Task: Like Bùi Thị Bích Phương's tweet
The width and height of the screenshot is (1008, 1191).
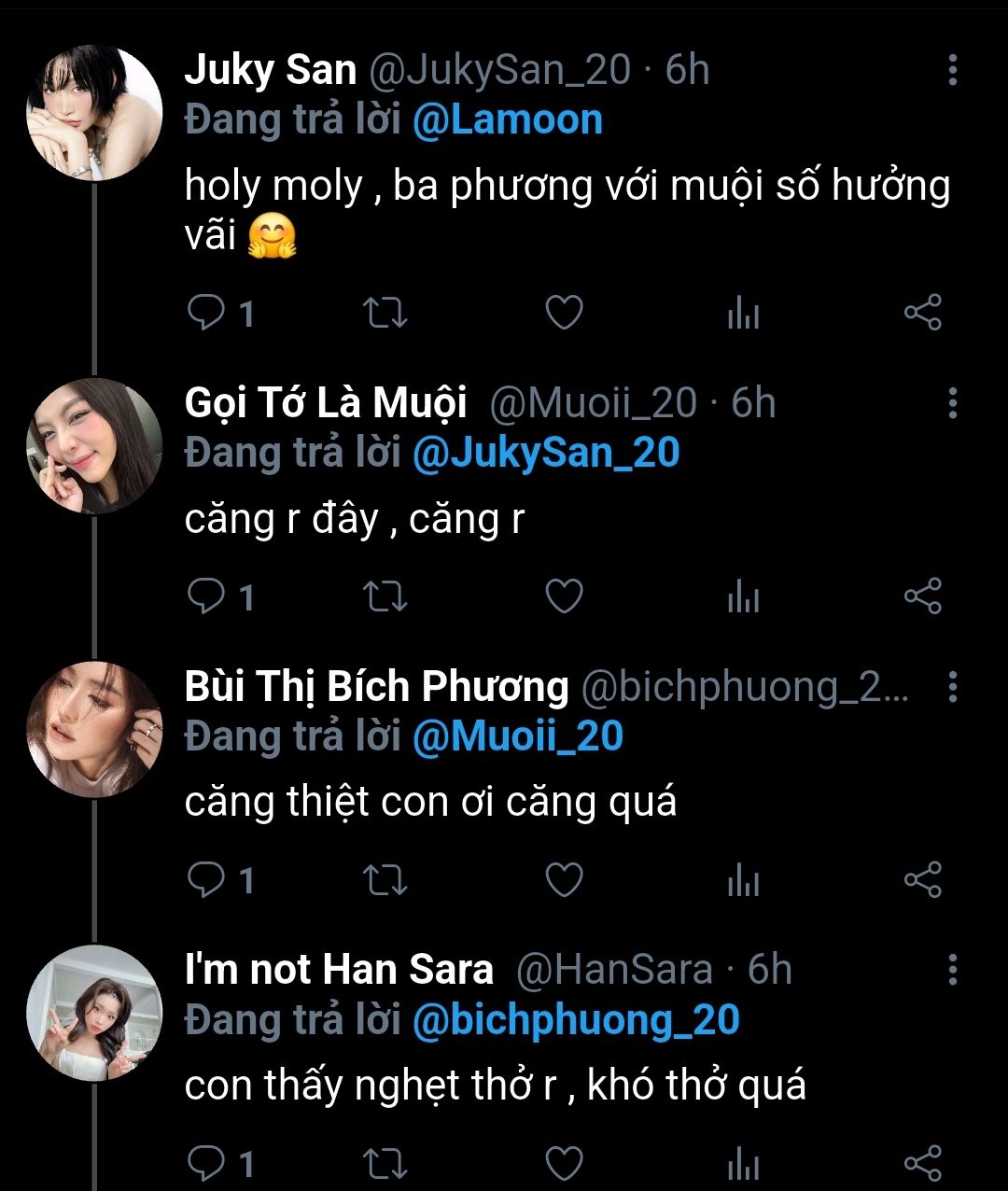Action: click(564, 880)
